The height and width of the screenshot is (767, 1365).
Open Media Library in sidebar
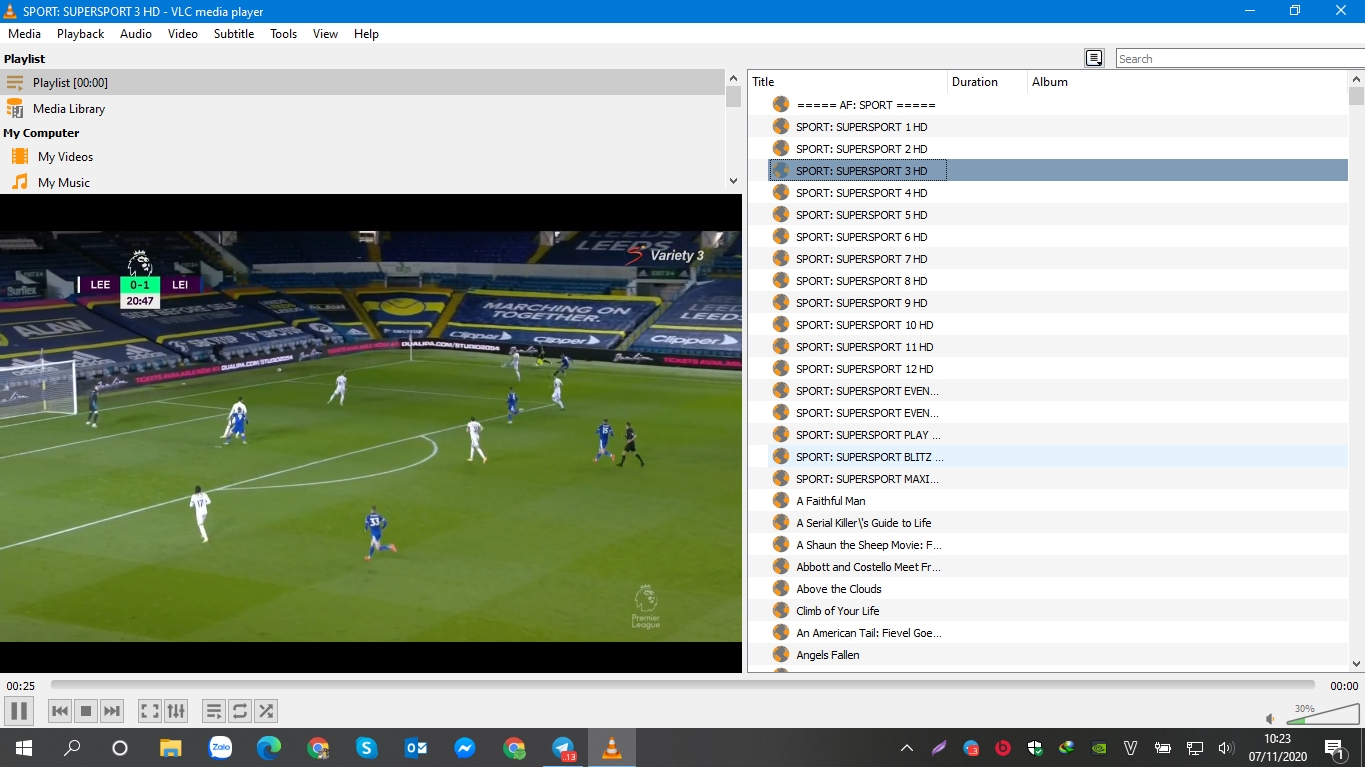click(x=362, y=108)
